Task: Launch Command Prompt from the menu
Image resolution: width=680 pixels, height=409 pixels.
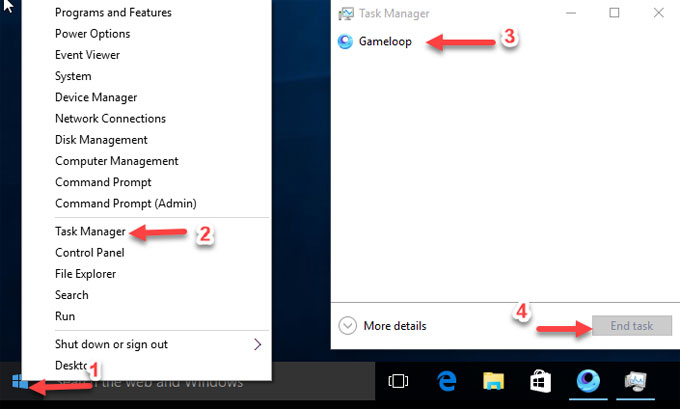Action: point(103,182)
